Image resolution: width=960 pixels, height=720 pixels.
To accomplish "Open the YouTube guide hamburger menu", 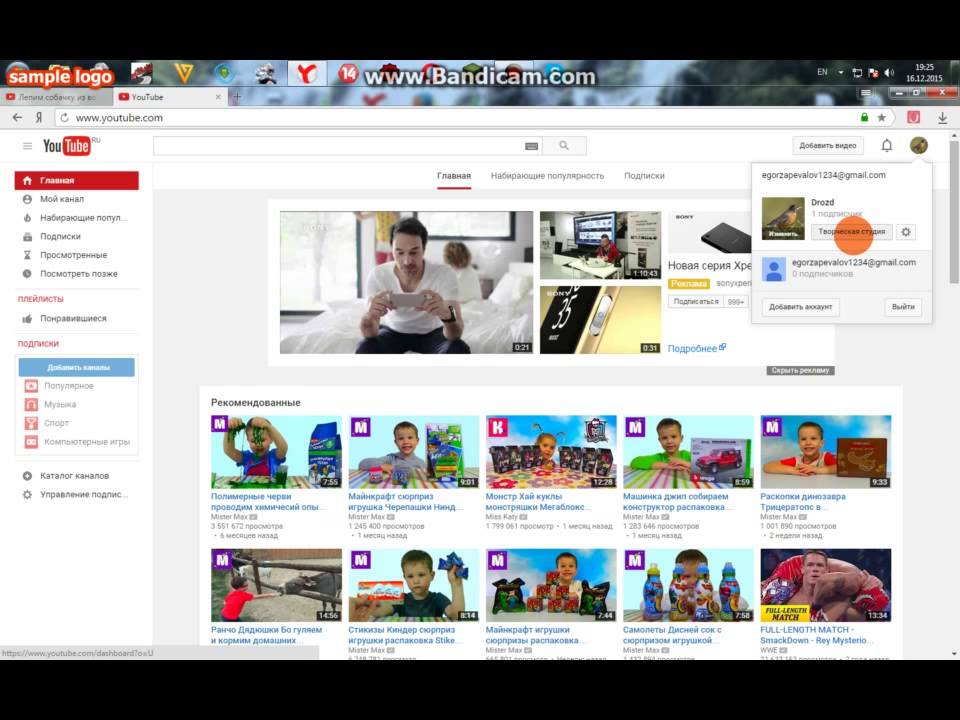I will [x=28, y=146].
